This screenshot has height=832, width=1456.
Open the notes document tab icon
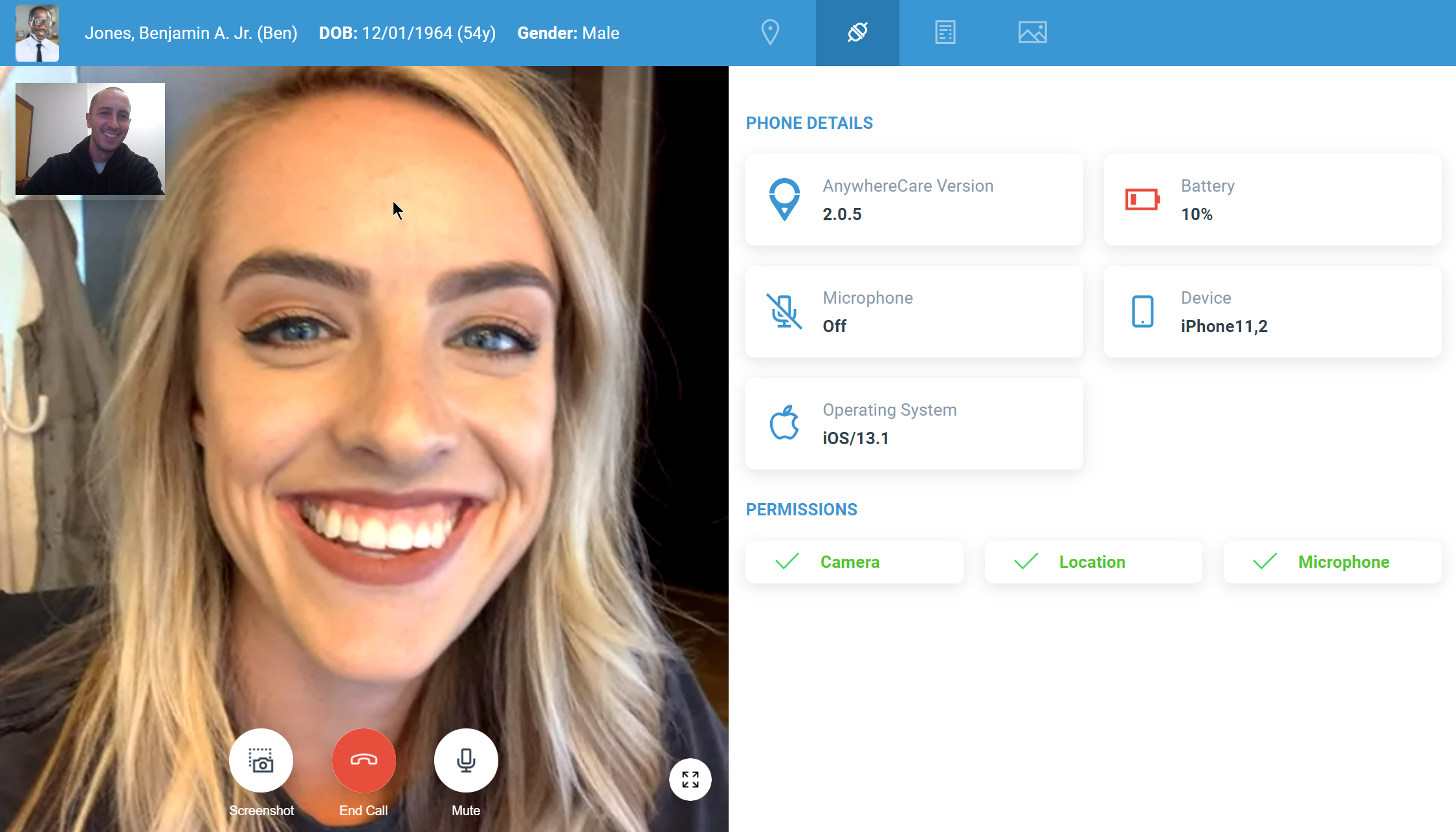[945, 32]
